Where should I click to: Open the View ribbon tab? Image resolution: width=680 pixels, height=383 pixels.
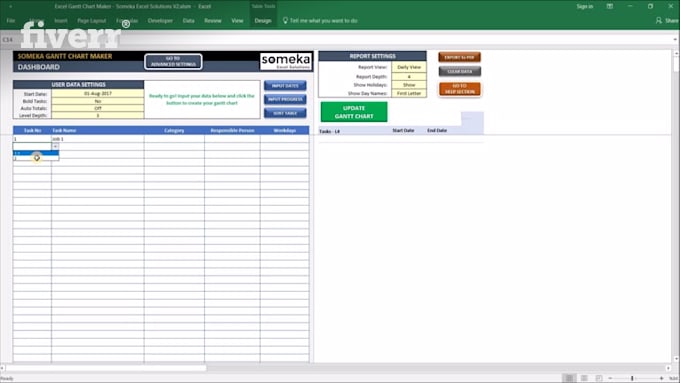point(237,20)
